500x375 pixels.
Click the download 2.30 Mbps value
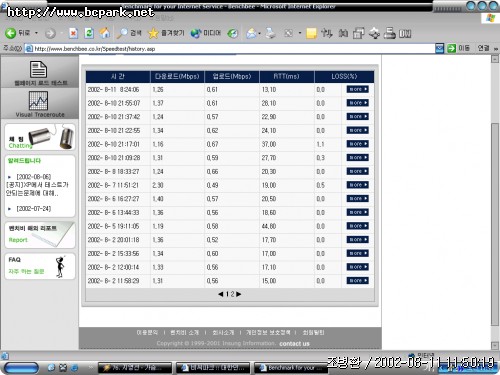coord(158,185)
